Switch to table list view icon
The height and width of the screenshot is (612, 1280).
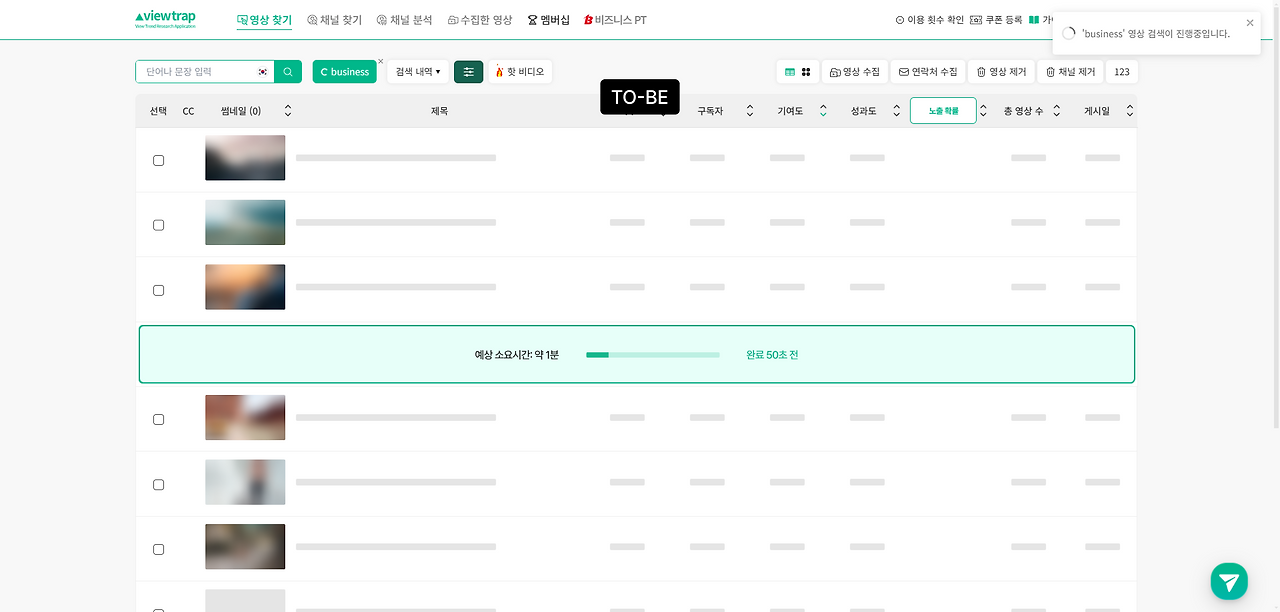790,72
